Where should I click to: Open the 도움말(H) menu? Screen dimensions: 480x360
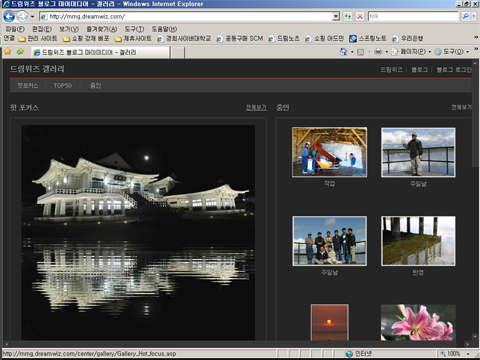164,29
